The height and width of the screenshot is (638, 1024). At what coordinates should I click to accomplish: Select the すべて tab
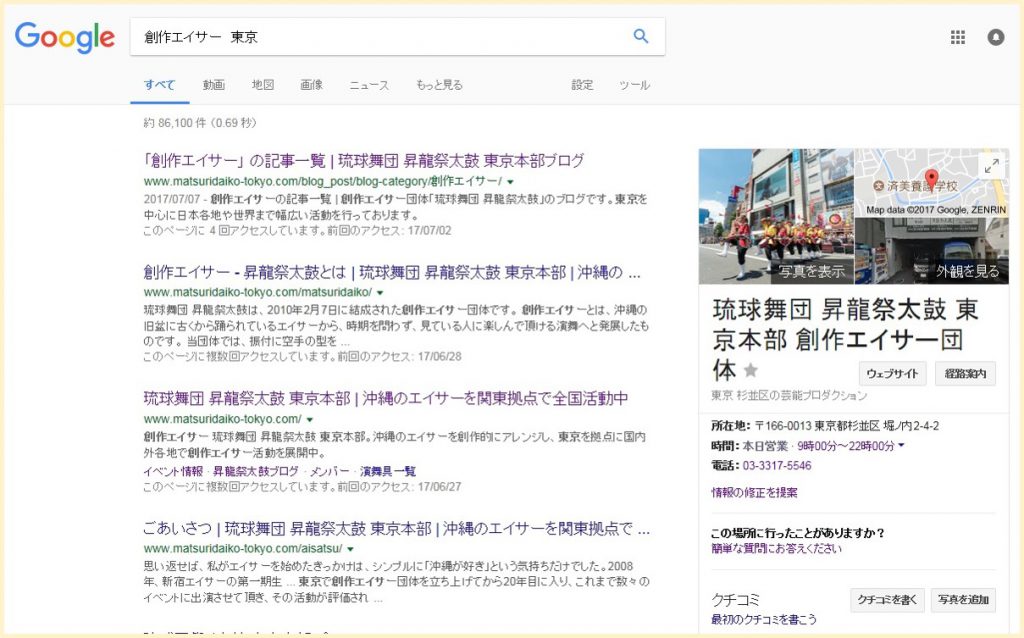pyautogui.click(x=159, y=85)
